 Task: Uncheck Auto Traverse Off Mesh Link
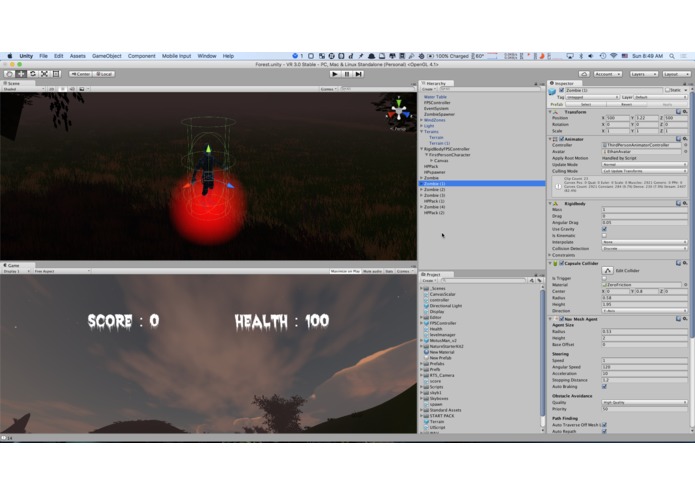[x=604, y=425]
